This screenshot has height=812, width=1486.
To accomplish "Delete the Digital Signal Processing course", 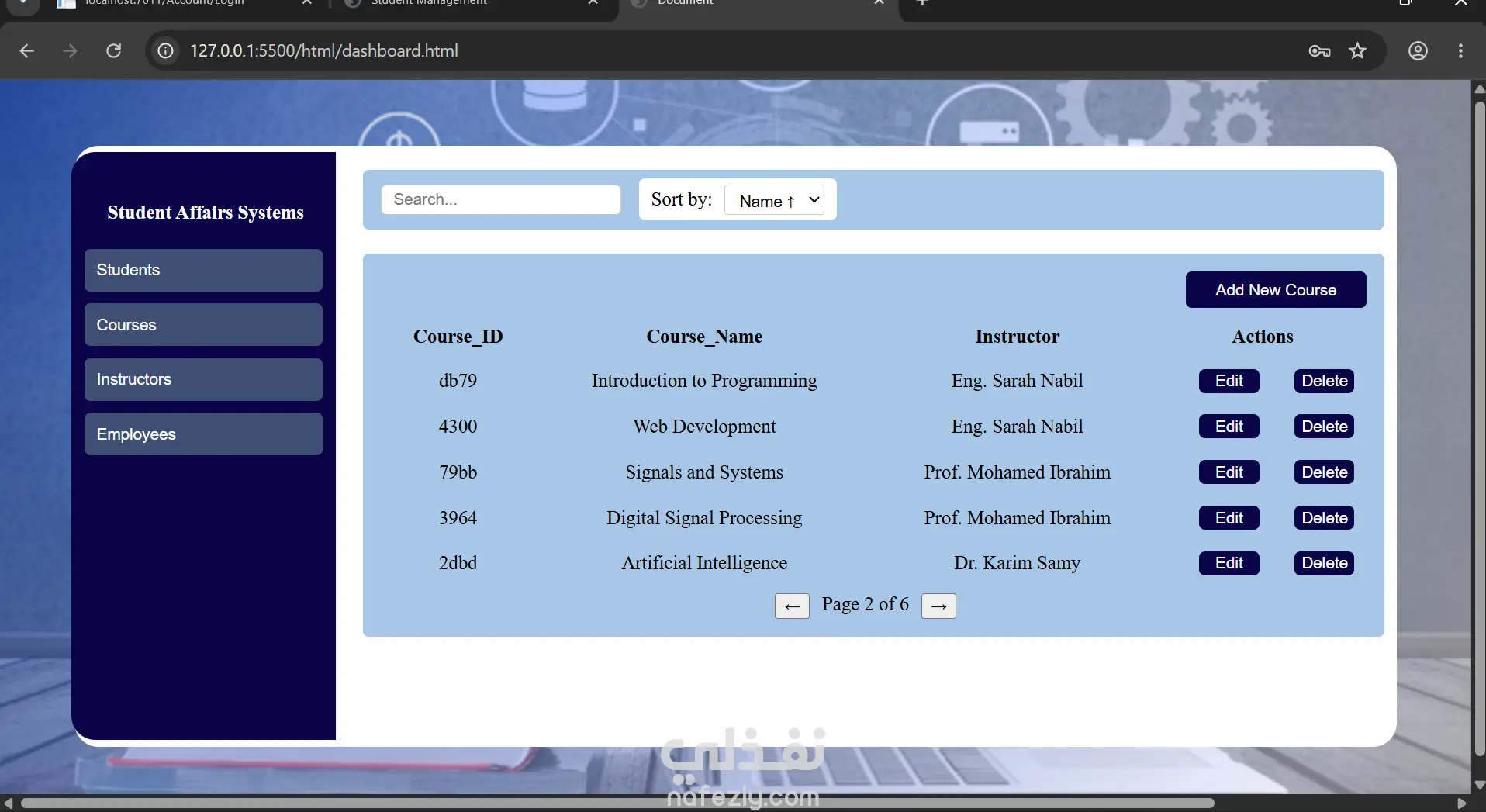I will tap(1324, 518).
